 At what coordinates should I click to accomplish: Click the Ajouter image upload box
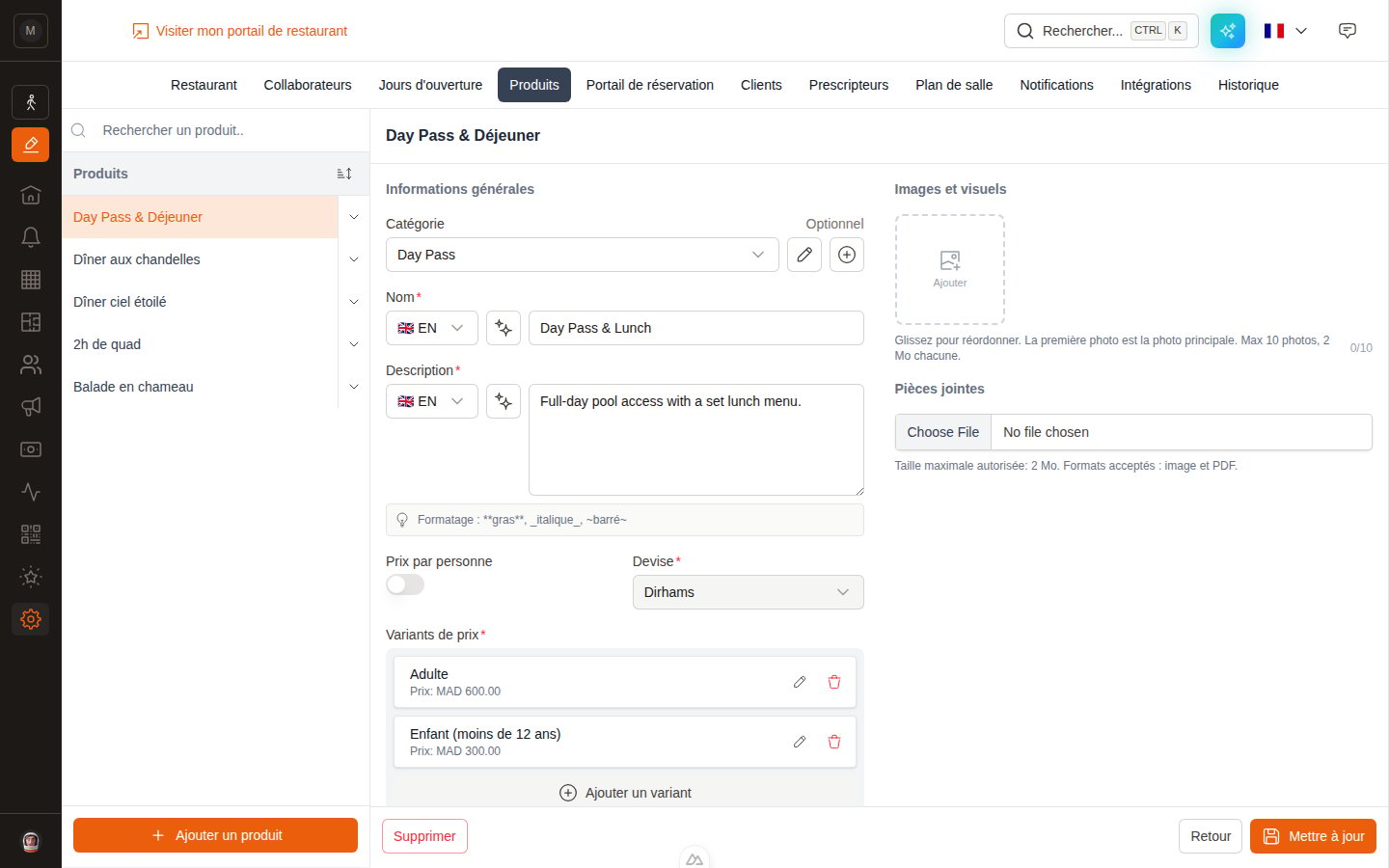tap(950, 269)
